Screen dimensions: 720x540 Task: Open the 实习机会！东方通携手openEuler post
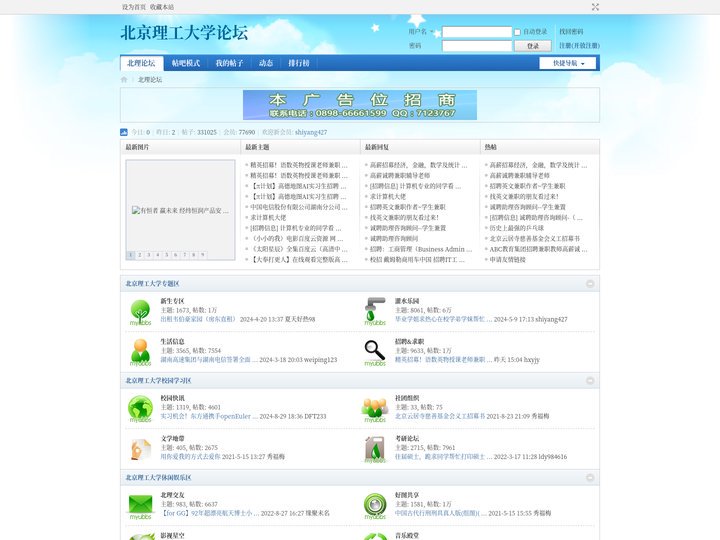(x=209, y=416)
